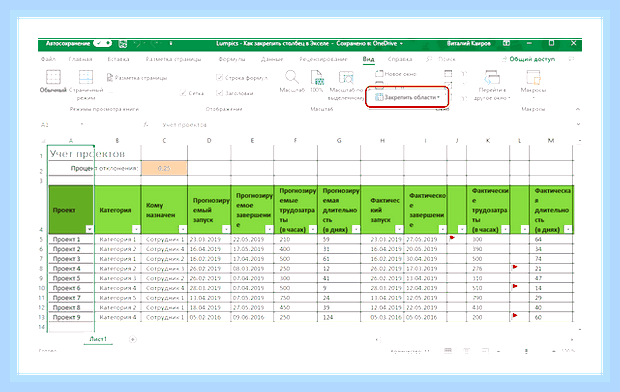Select the cell Проект 5
The image size is (620, 392).
(x=71, y=278)
